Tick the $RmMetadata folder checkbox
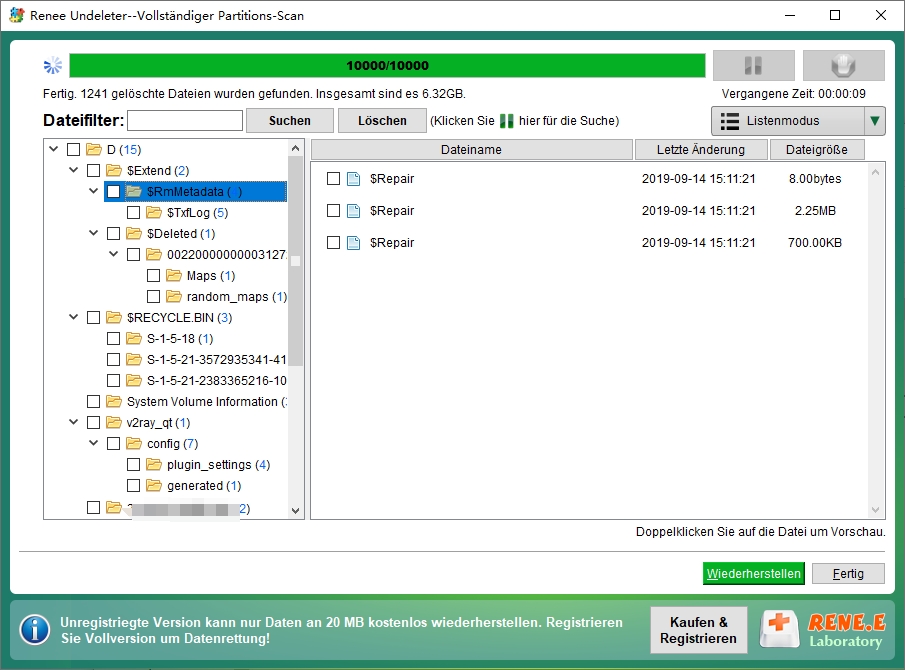This screenshot has height=670, width=905. (114, 192)
